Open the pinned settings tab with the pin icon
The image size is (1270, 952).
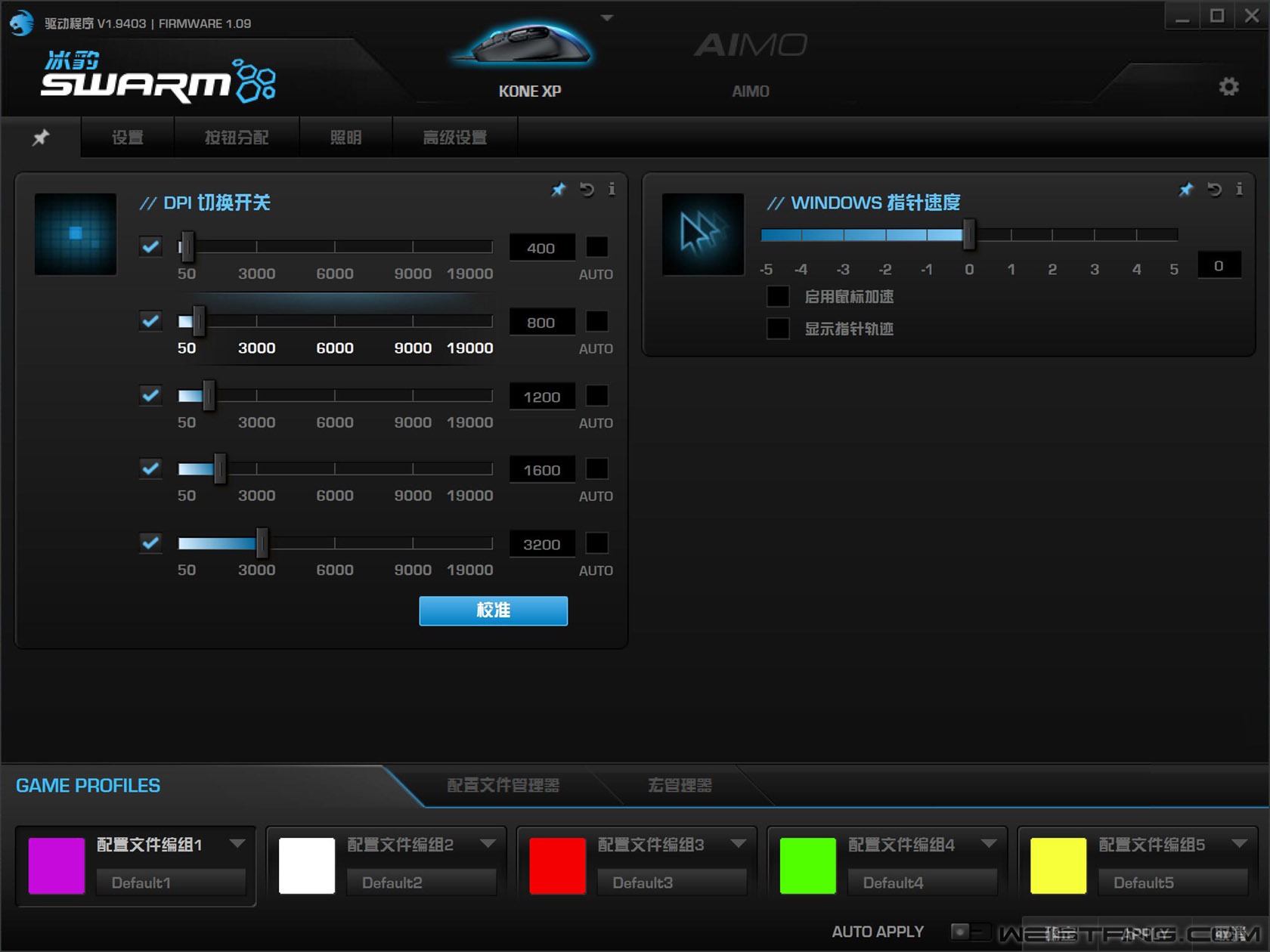point(41,138)
